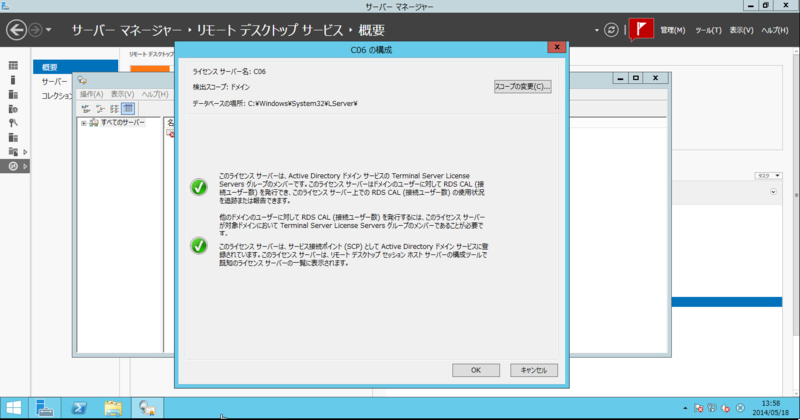Select the IIS icon in the sidebar
Screen dimensions: 800x420
click(13, 137)
